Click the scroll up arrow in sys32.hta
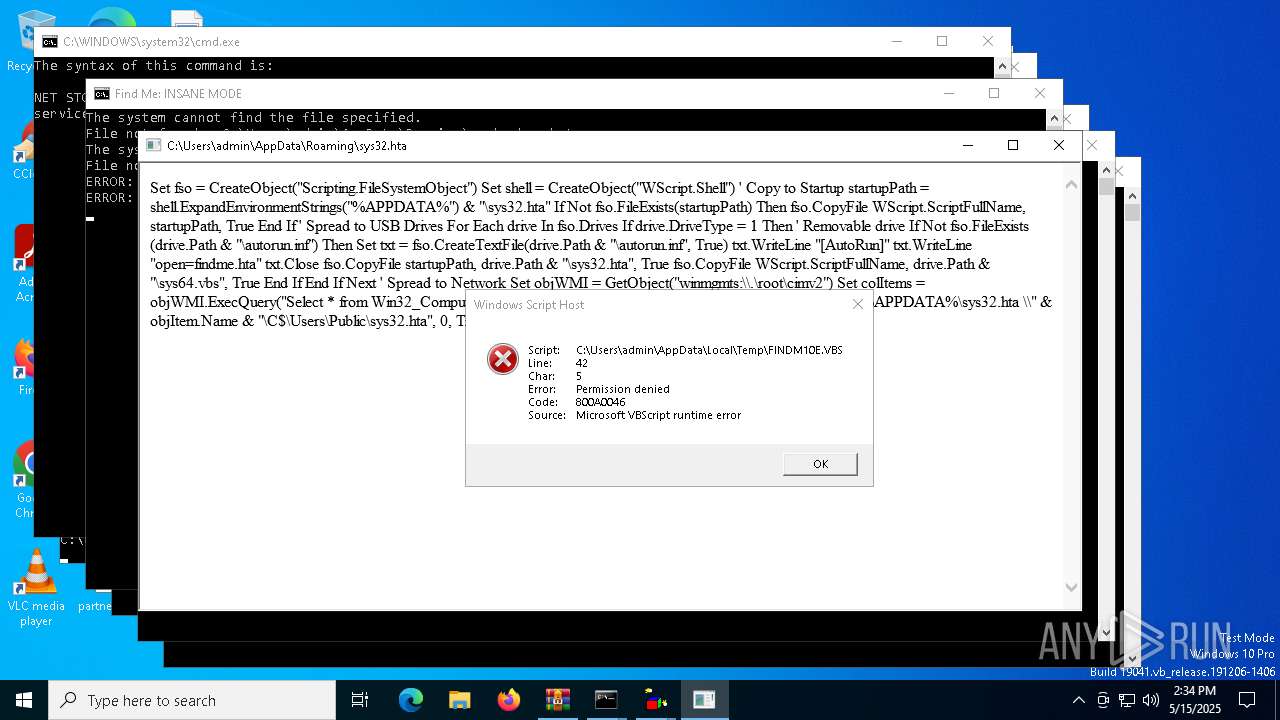The height and width of the screenshot is (720, 1280). tap(1071, 185)
